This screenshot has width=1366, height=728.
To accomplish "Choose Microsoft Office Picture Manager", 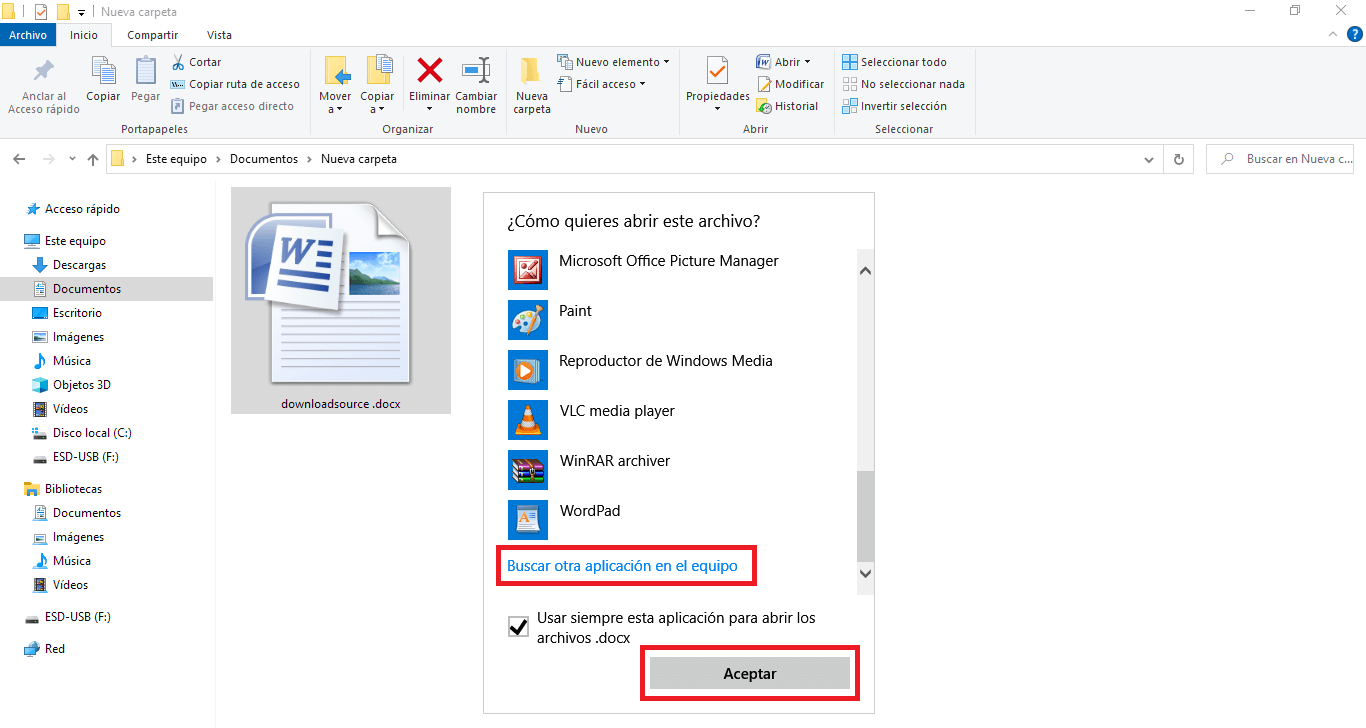I will (x=682, y=268).
